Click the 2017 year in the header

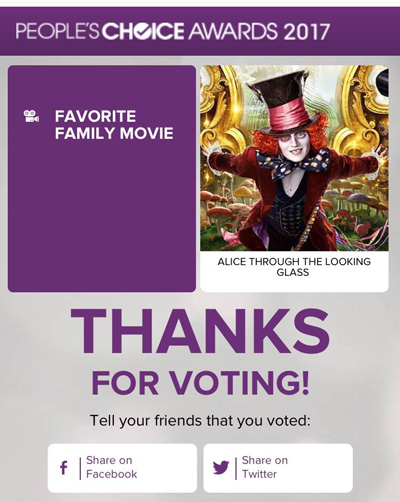point(306,31)
